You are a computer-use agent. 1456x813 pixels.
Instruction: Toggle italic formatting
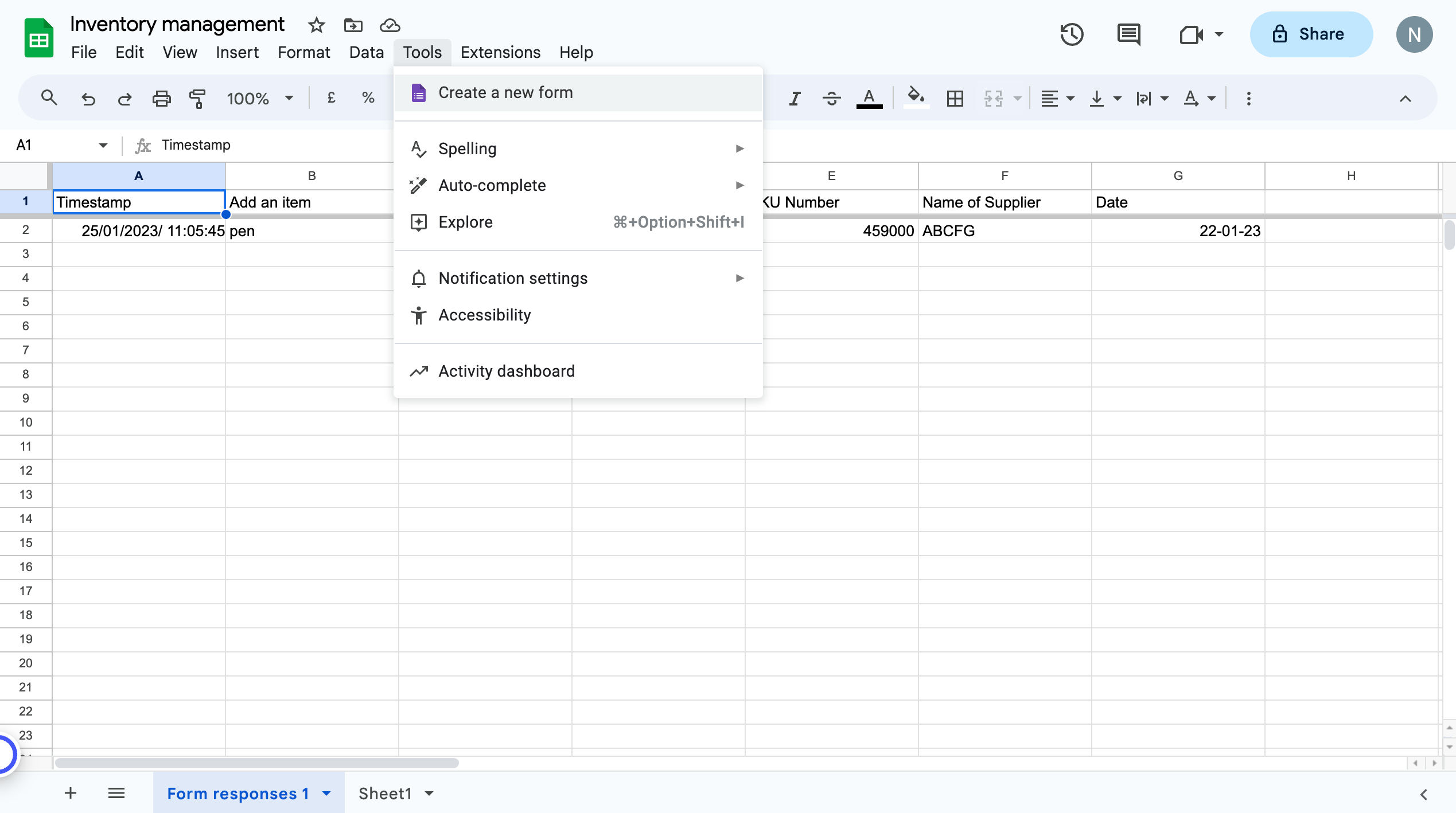tap(795, 97)
